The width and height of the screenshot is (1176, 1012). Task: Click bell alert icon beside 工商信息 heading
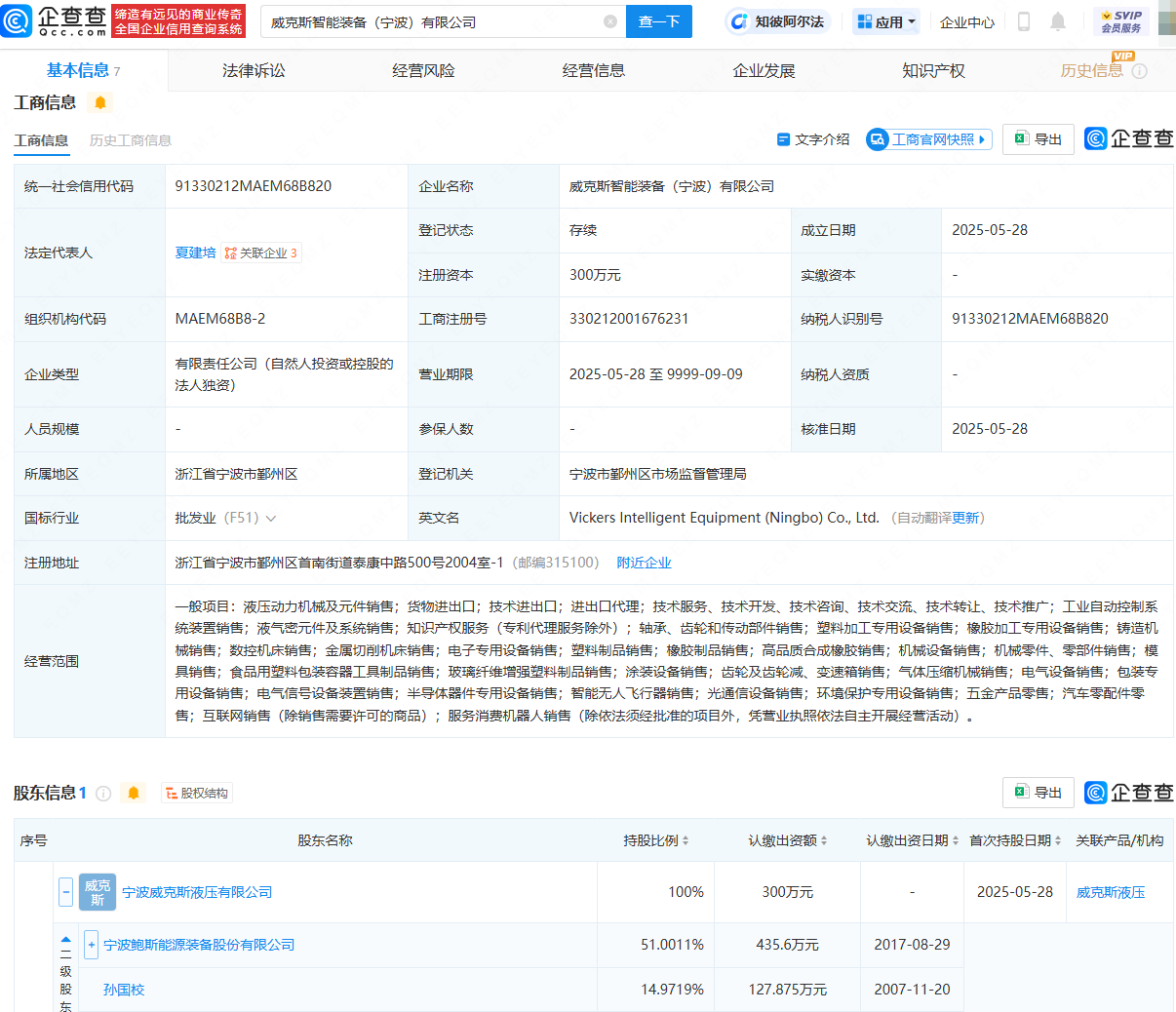click(x=100, y=102)
